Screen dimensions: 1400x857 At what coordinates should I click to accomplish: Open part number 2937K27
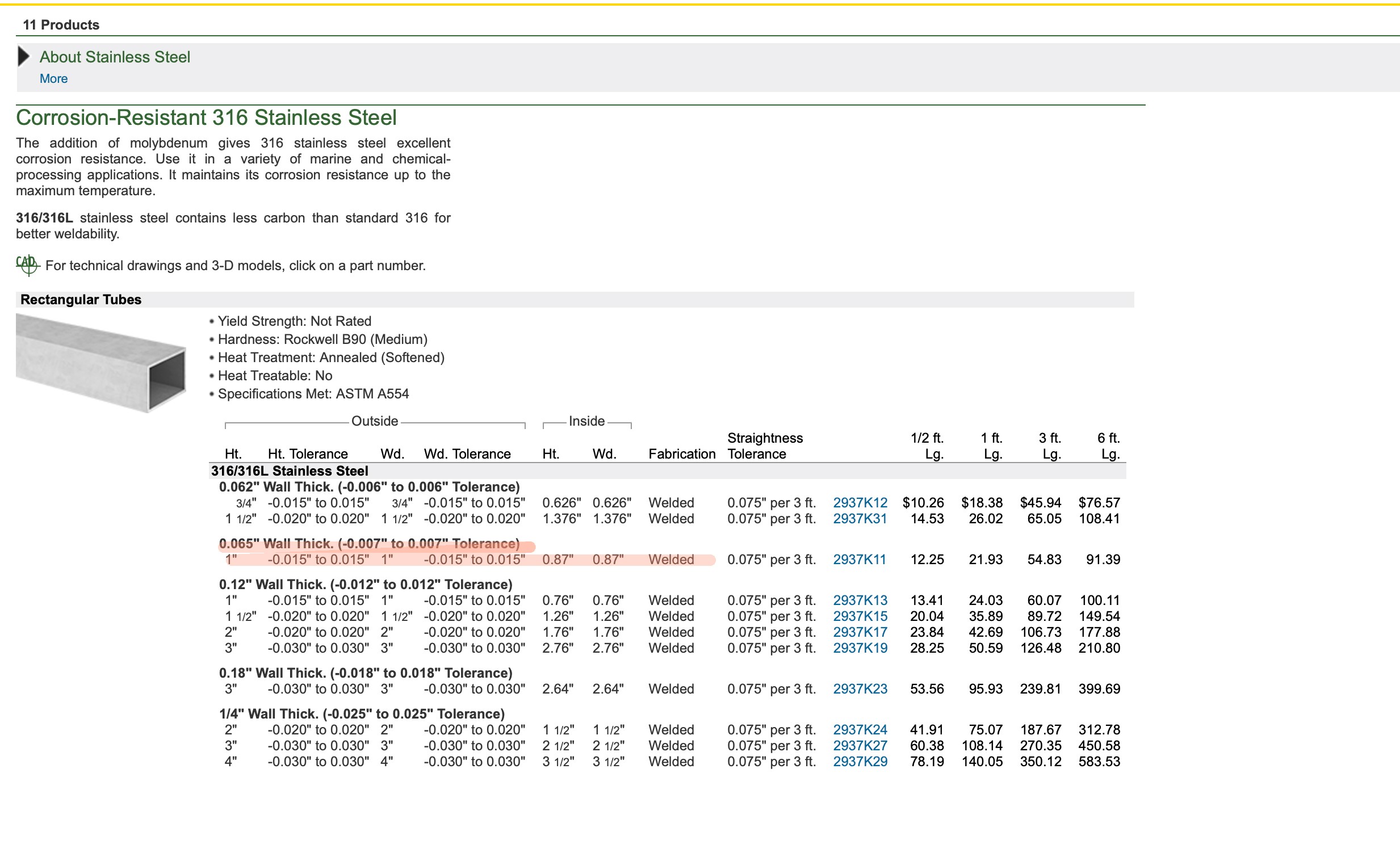(x=860, y=746)
